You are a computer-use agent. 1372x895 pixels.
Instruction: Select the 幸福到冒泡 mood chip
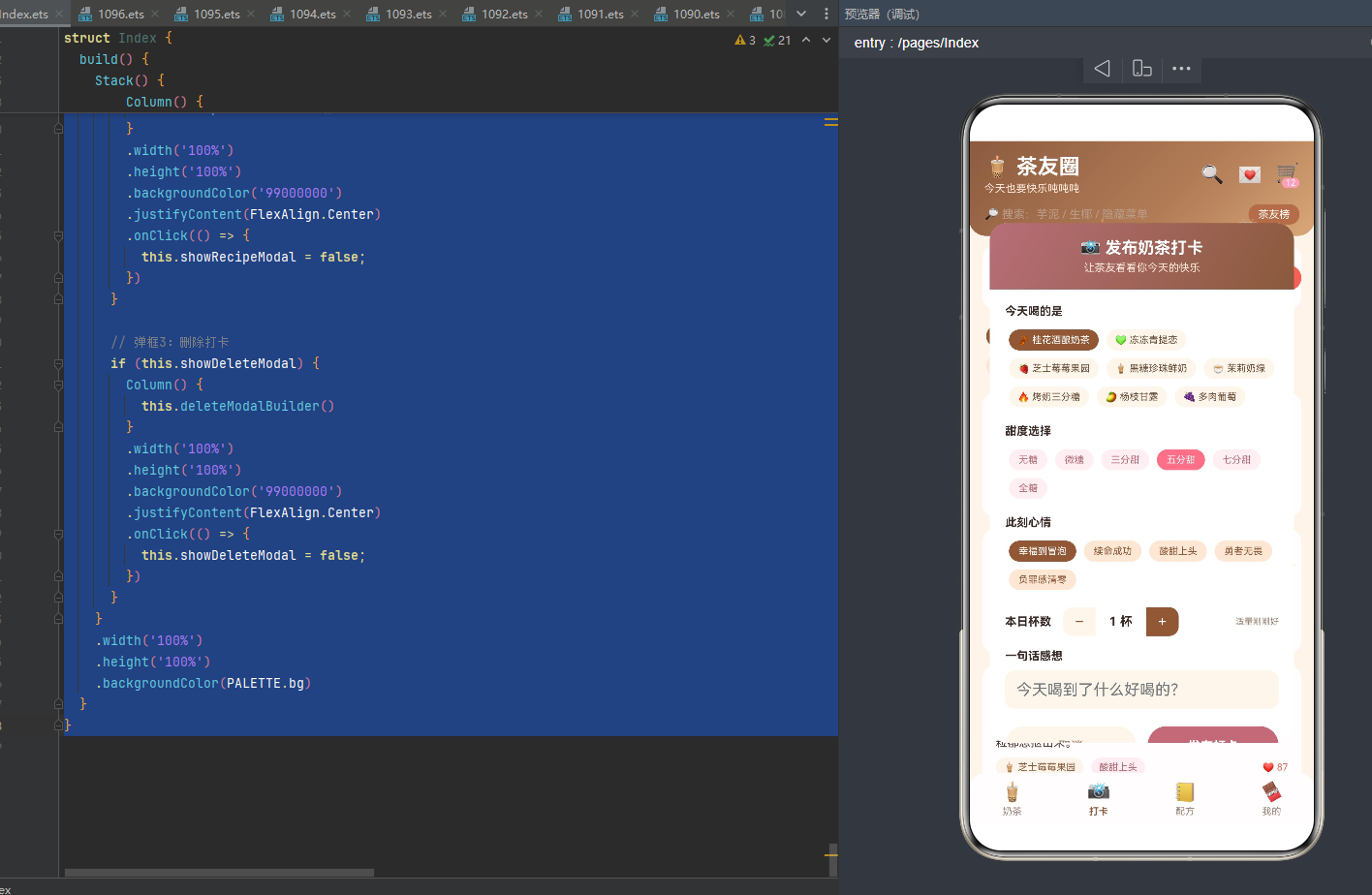click(x=1043, y=550)
